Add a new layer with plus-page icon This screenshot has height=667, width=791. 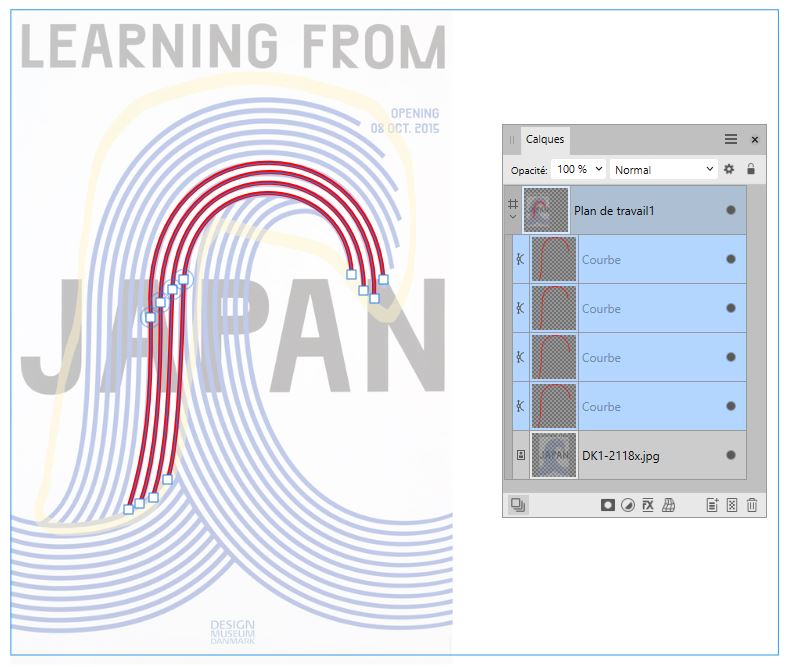[x=712, y=505]
